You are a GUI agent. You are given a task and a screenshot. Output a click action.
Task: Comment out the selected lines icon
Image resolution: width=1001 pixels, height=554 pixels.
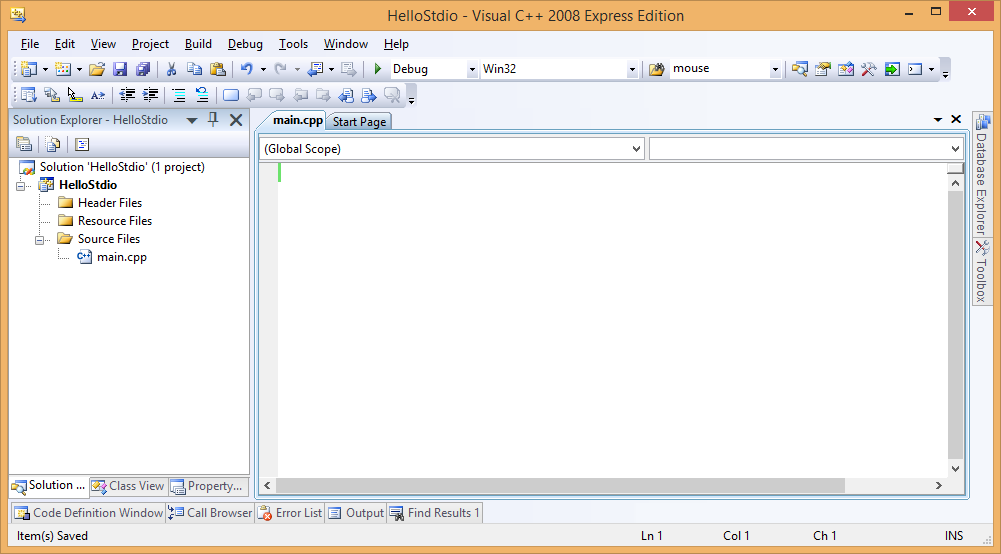[x=179, y=95]
